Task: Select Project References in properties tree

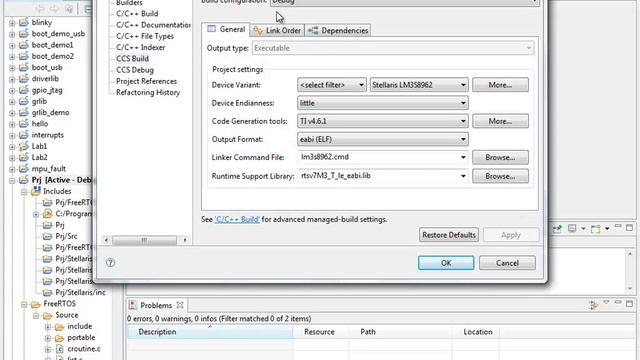Action: pos(146,81)
